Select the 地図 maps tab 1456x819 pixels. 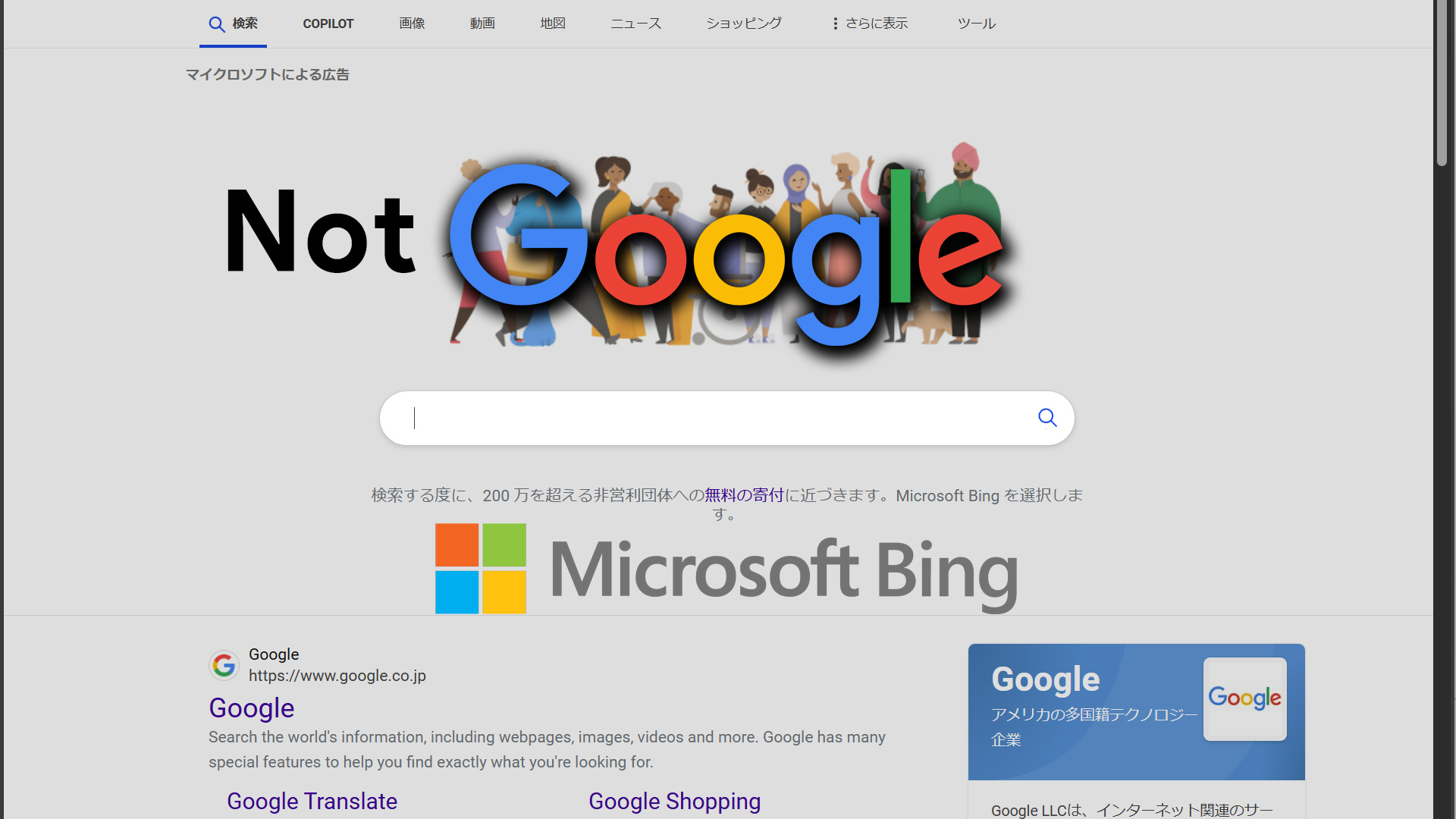(553, 24)
